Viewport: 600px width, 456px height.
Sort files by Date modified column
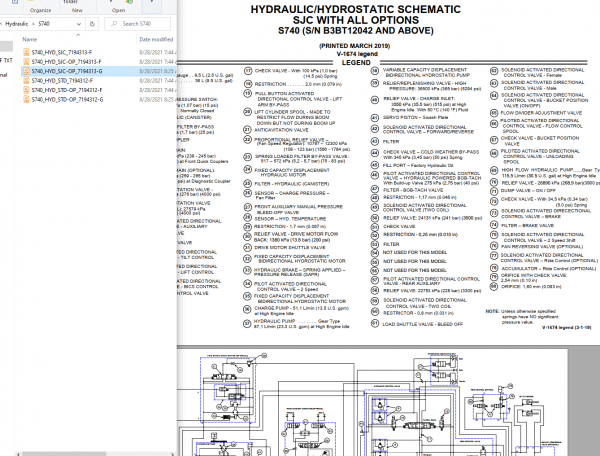(x=156, y=39)
